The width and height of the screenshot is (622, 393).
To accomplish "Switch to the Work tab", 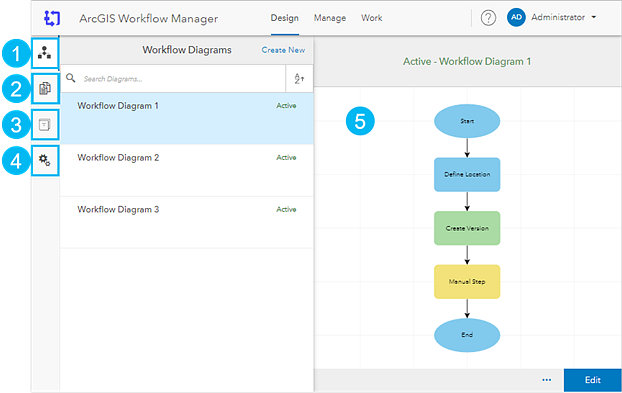I will [x=372, y=18].
